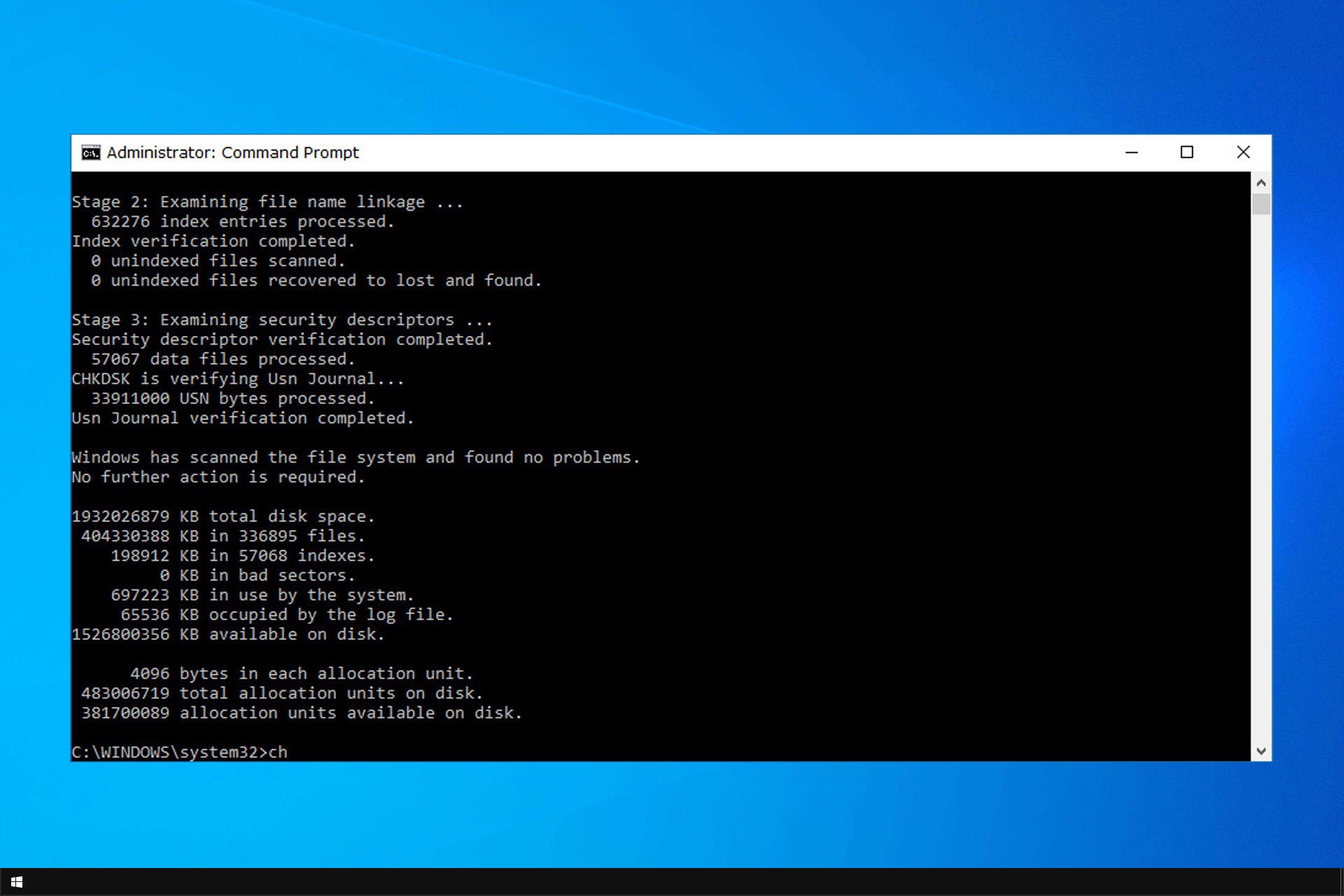1344x896 pixels.
Task: Click 'No further action is required.' line
Action: 218,477
